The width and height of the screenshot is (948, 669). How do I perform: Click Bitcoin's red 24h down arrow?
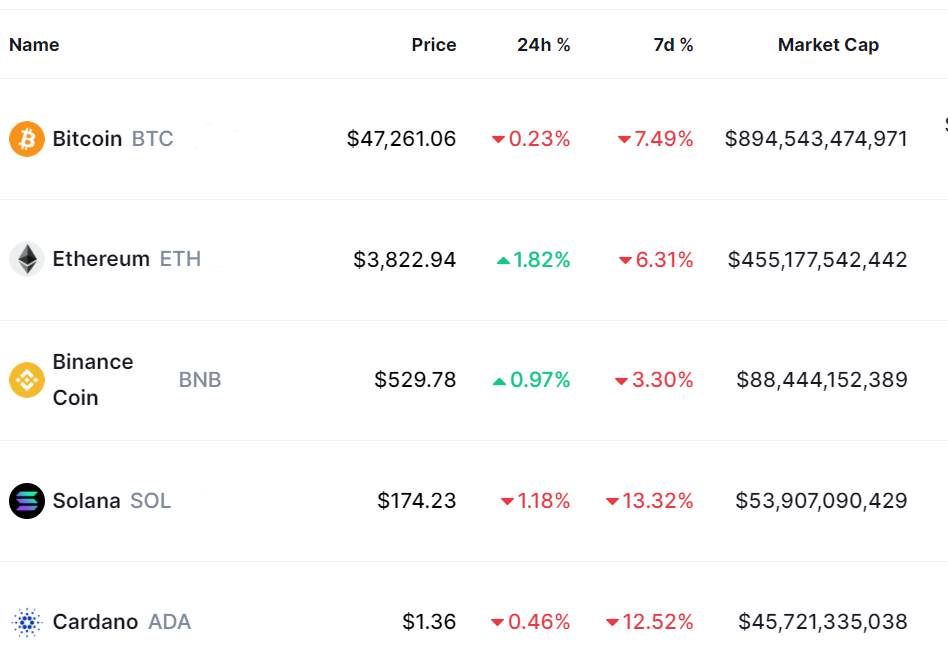[x=498, y=140]
